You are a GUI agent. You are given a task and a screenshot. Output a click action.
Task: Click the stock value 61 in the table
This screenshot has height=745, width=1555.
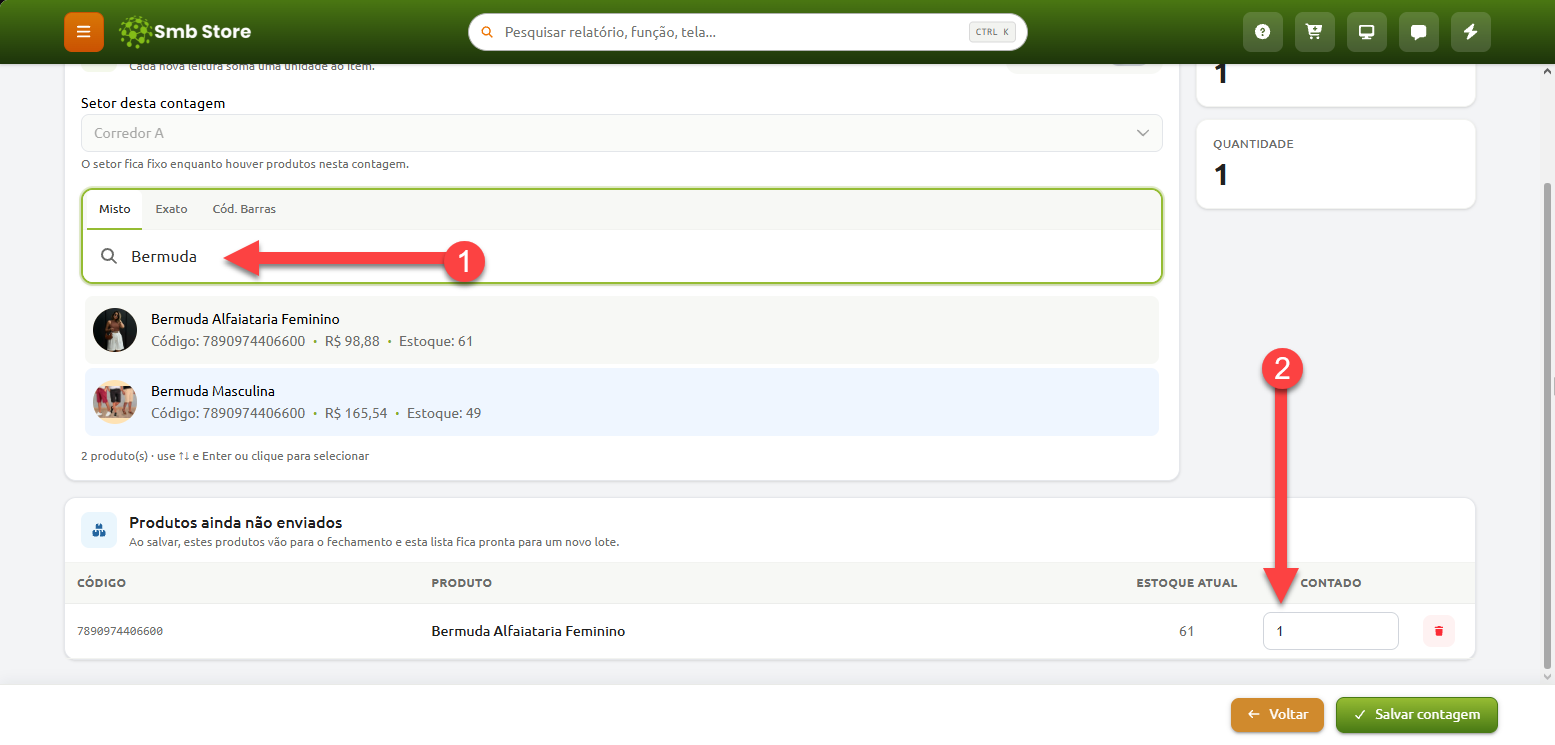[x=1186, y=631]
